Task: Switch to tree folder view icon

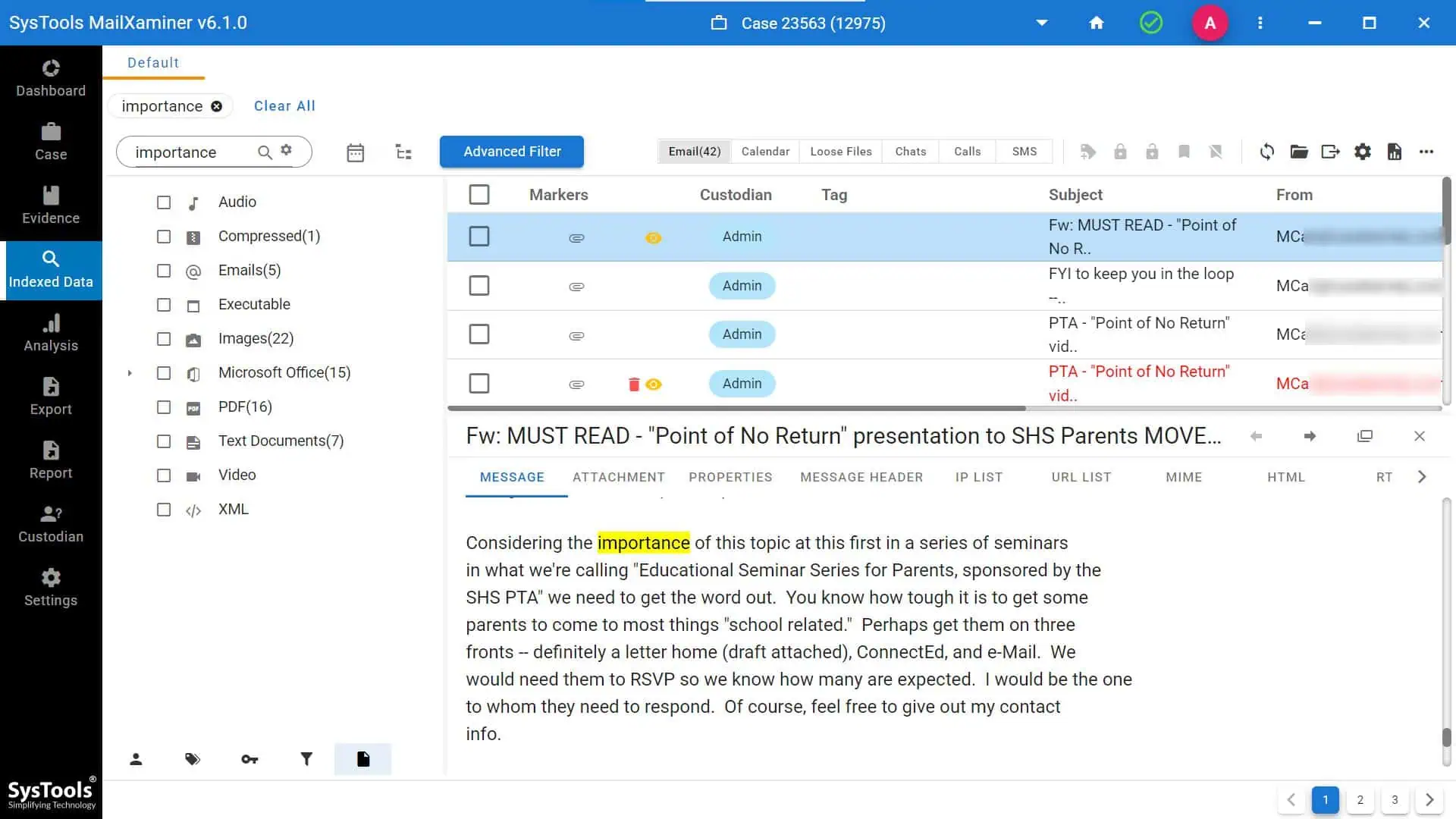Action: point(403,152)
